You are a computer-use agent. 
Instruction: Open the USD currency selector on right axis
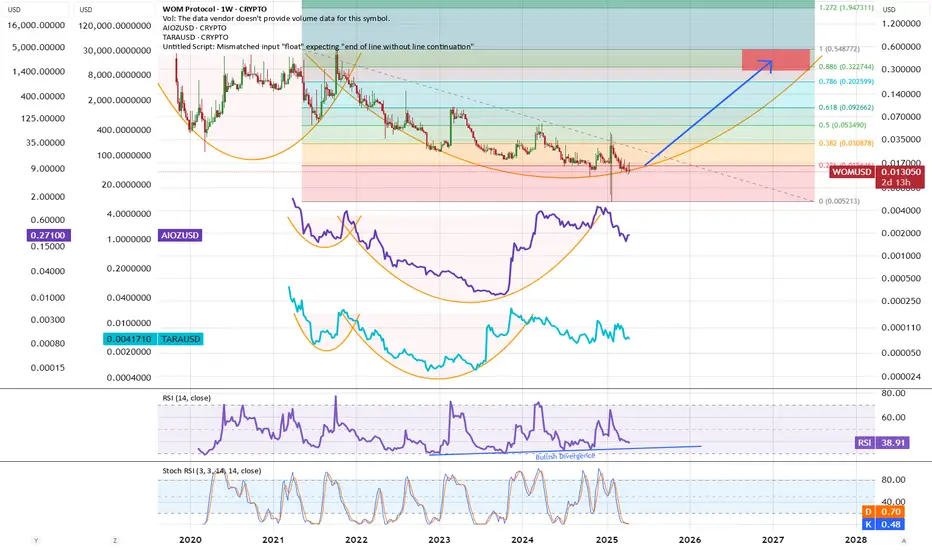pos(889,10)
